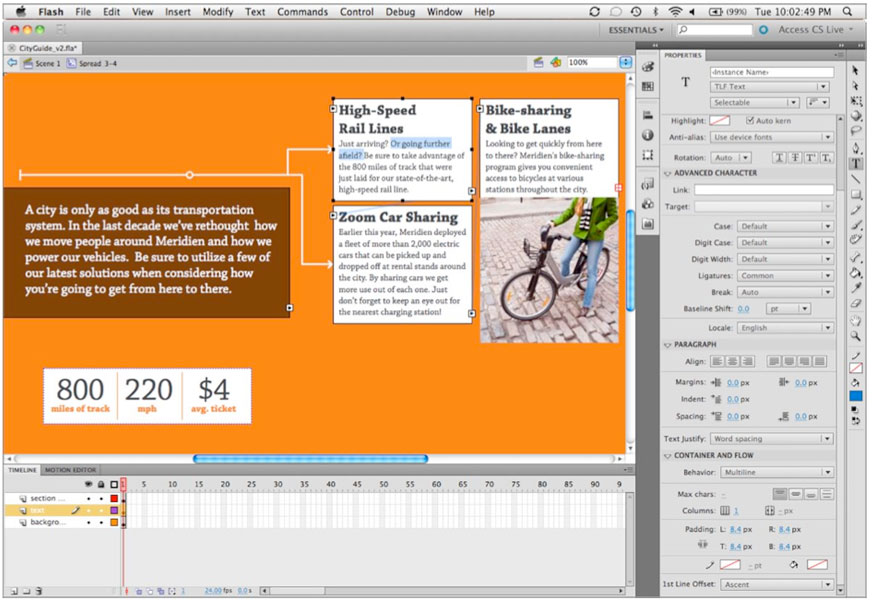This screenshot has width=872, height=601.
Task: Click the blue fill color swatch in toolbar
Action: tap(855, 396)
